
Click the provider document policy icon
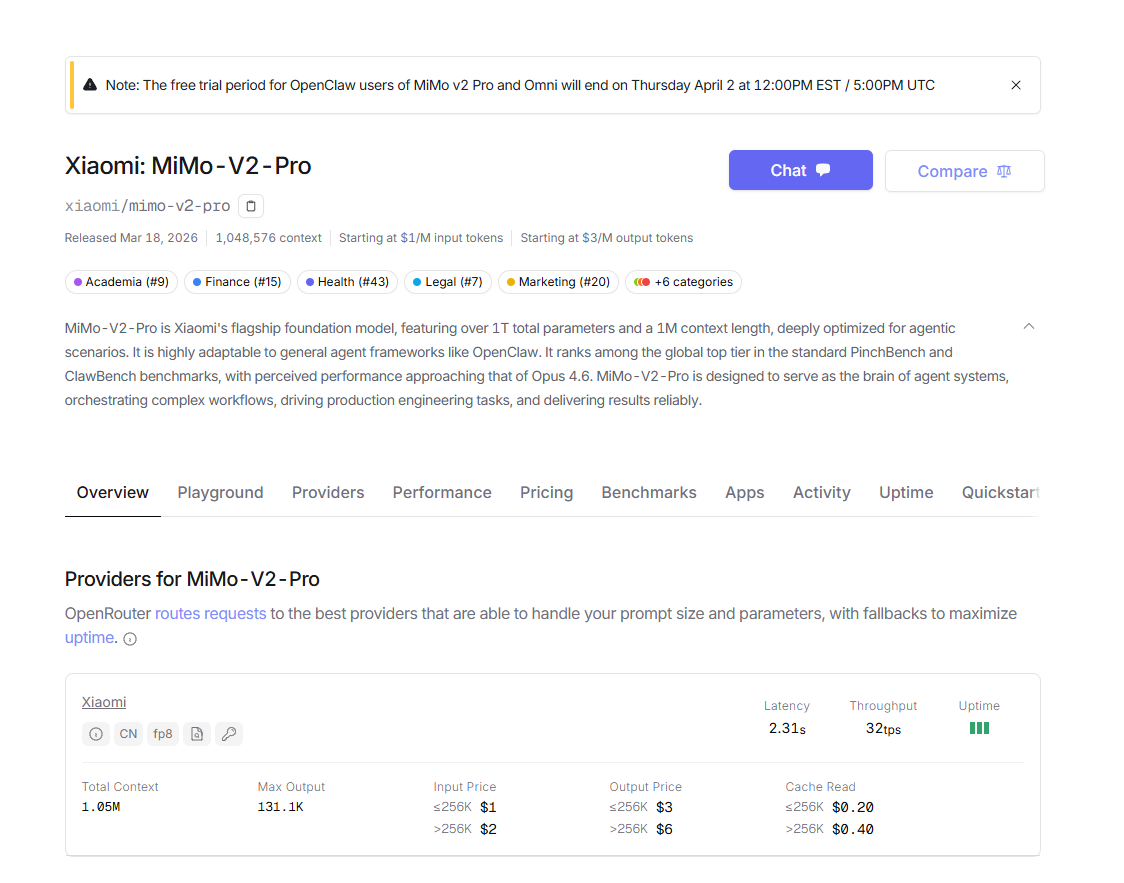pos(197,734)
